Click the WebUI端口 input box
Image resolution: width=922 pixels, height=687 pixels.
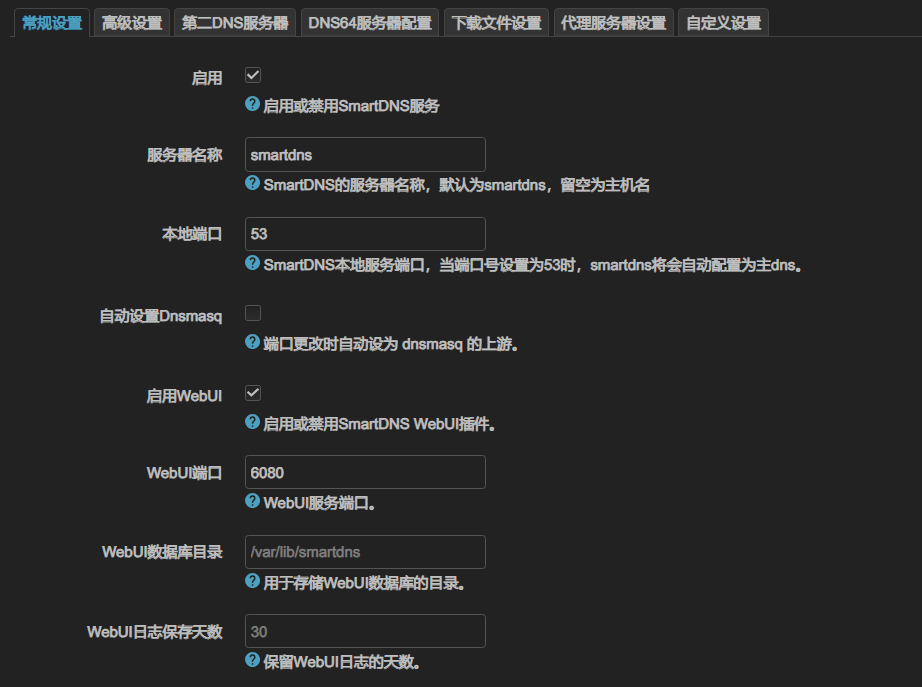click(364, 472)
